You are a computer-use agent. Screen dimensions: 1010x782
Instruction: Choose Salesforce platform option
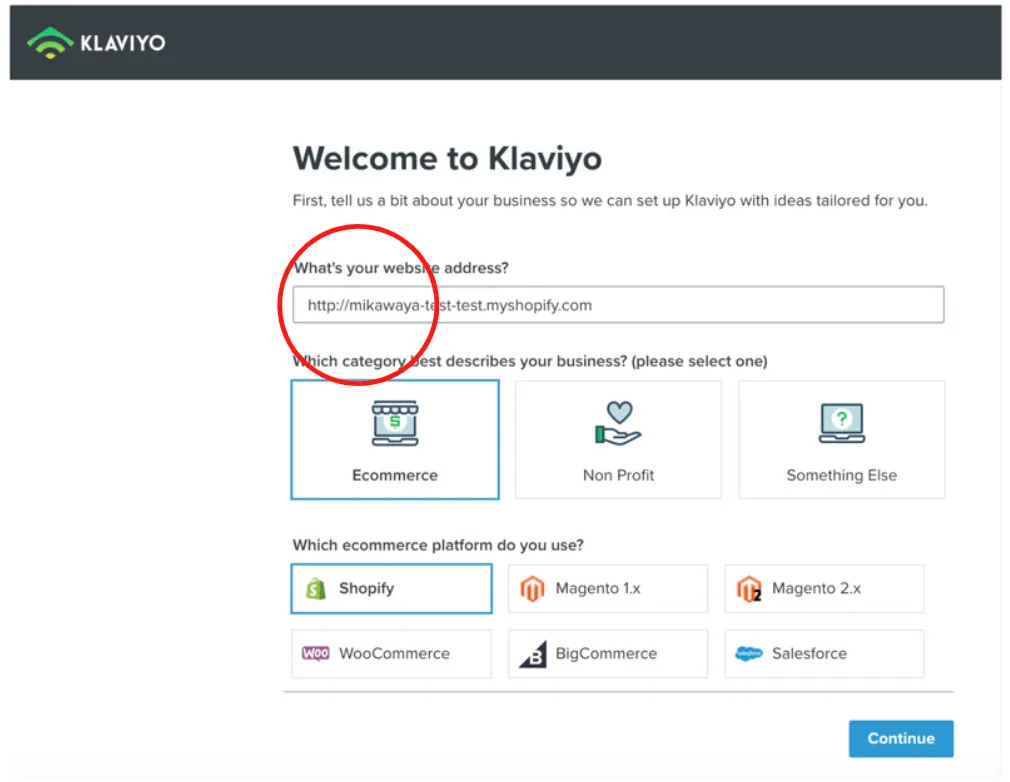click(824, 654)
